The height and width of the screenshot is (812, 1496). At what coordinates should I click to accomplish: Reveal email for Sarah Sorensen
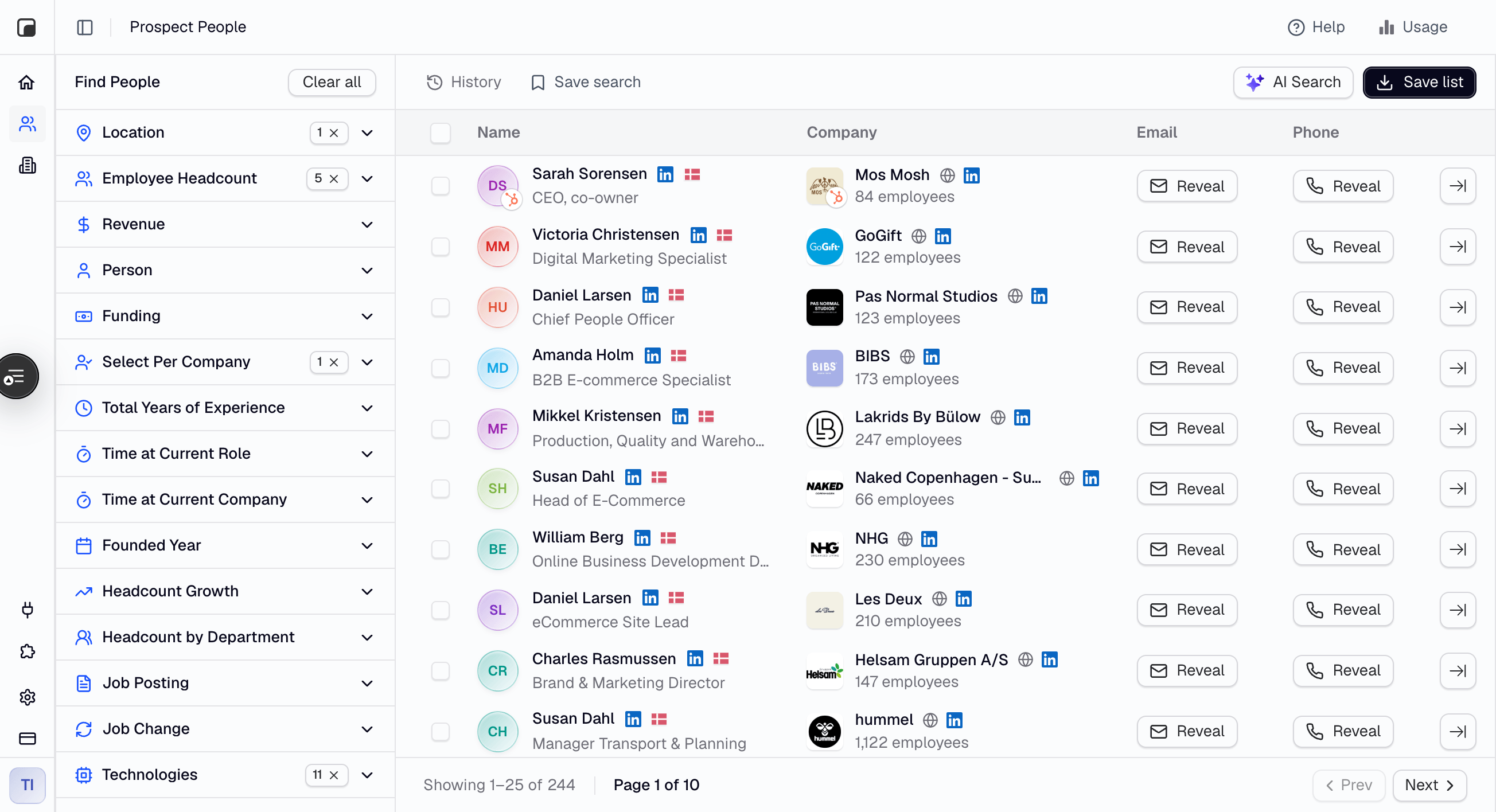pos(1187,186)
